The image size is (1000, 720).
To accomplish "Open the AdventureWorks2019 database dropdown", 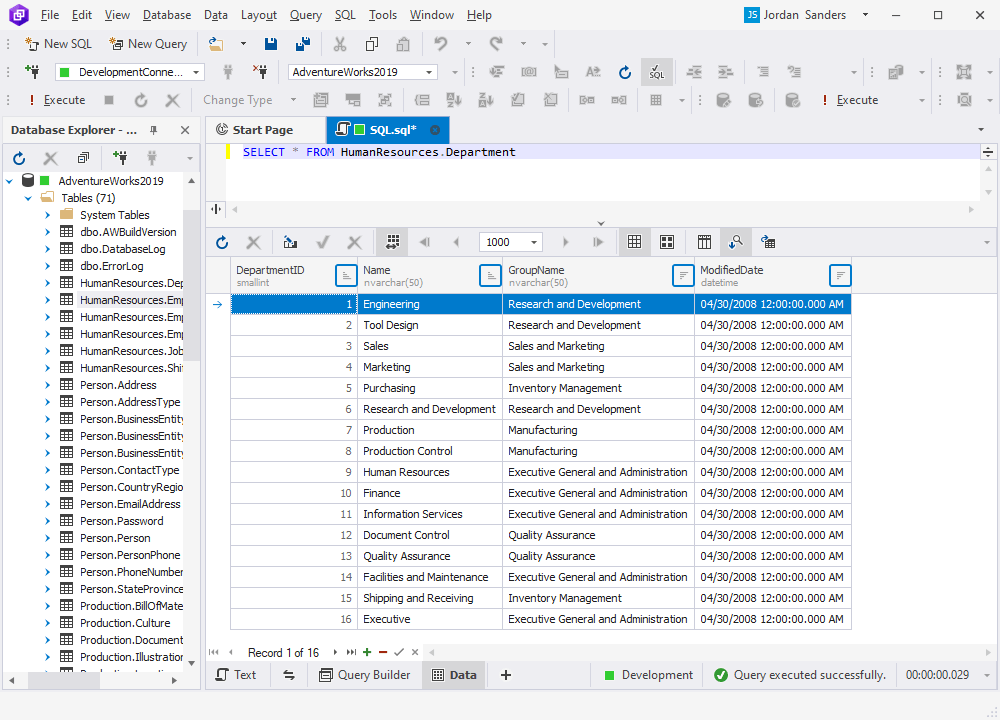I will 429,71.
